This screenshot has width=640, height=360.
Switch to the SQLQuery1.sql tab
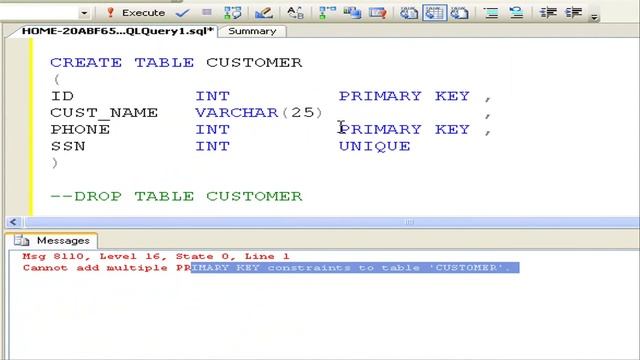[117, 31]
